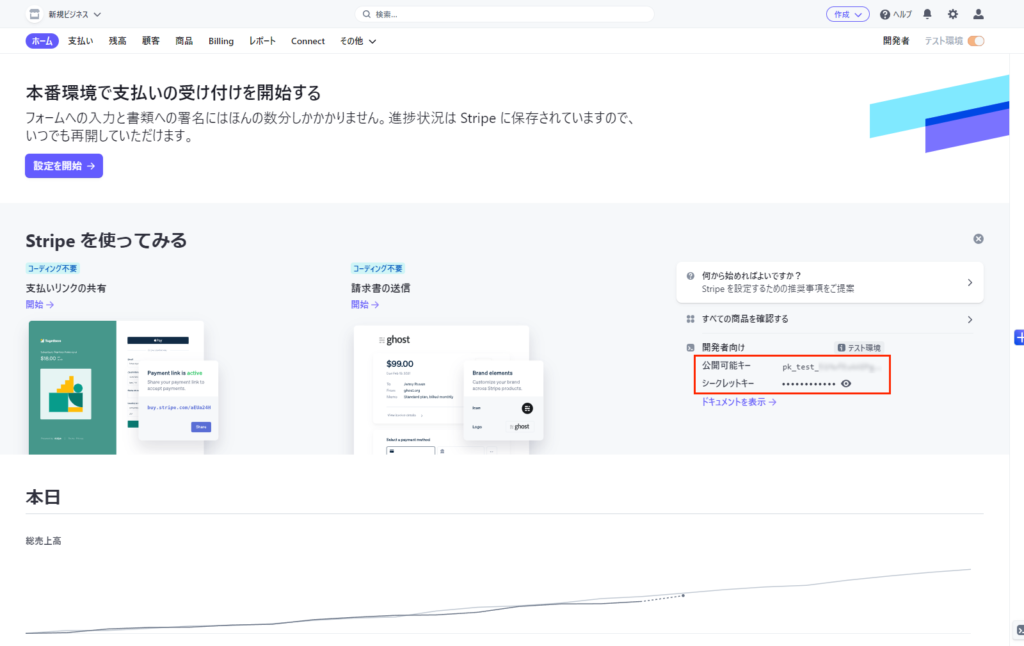Viewport: 1024px width, 646px height.
Task: Focus the 検索 search field
Action: (505, 14)
